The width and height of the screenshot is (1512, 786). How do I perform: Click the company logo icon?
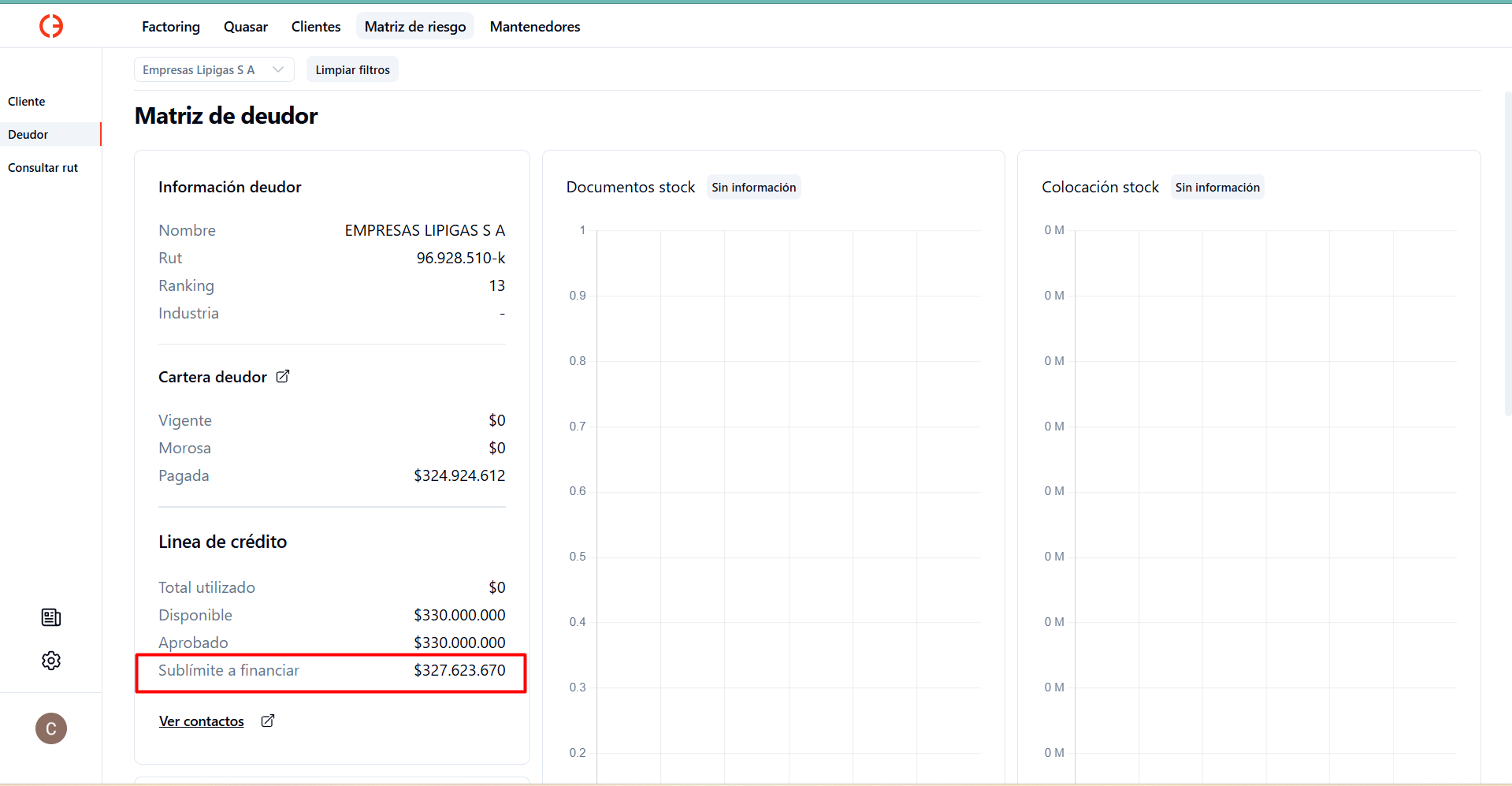50,25
